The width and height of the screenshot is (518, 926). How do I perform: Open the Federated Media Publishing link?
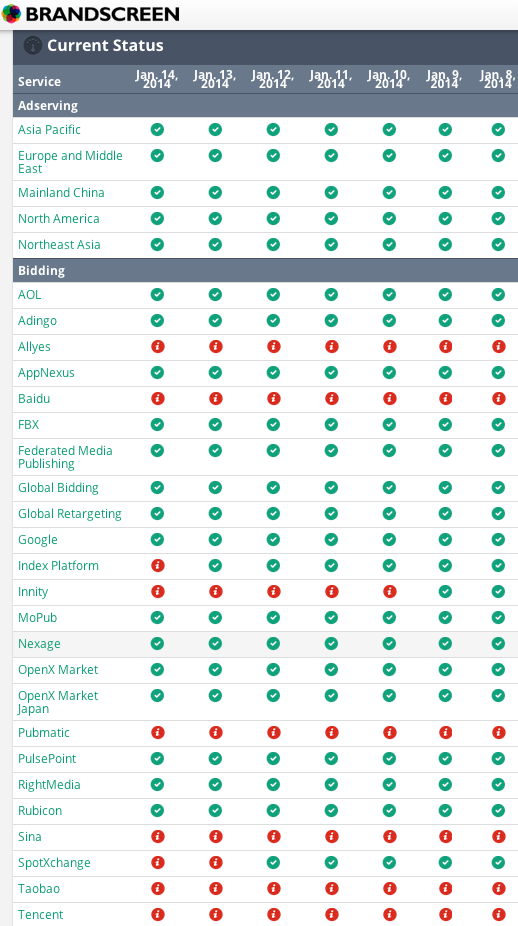[65, 457]
